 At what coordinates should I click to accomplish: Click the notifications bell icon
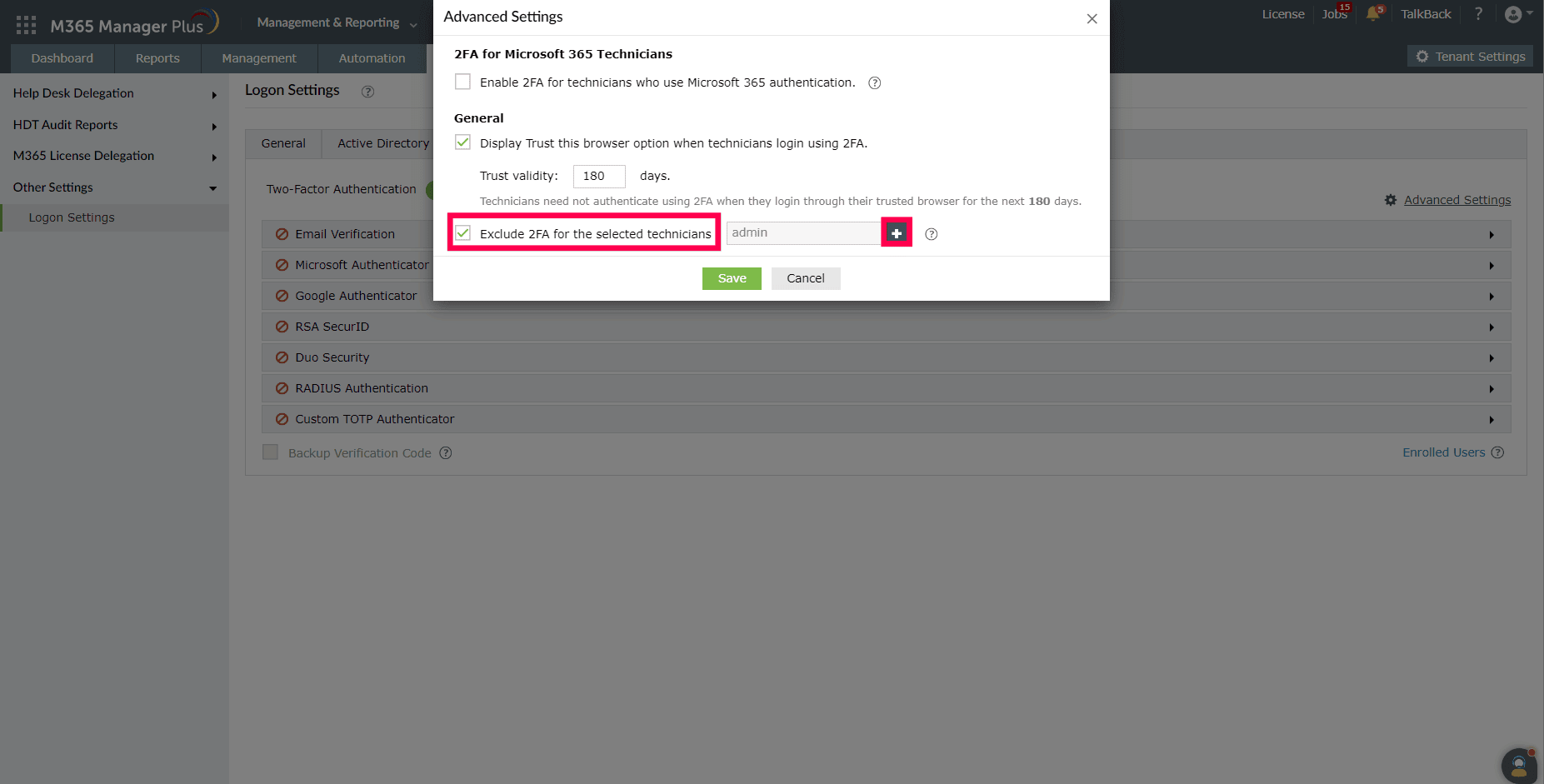pyautogui.click(x=1372, y=14)
